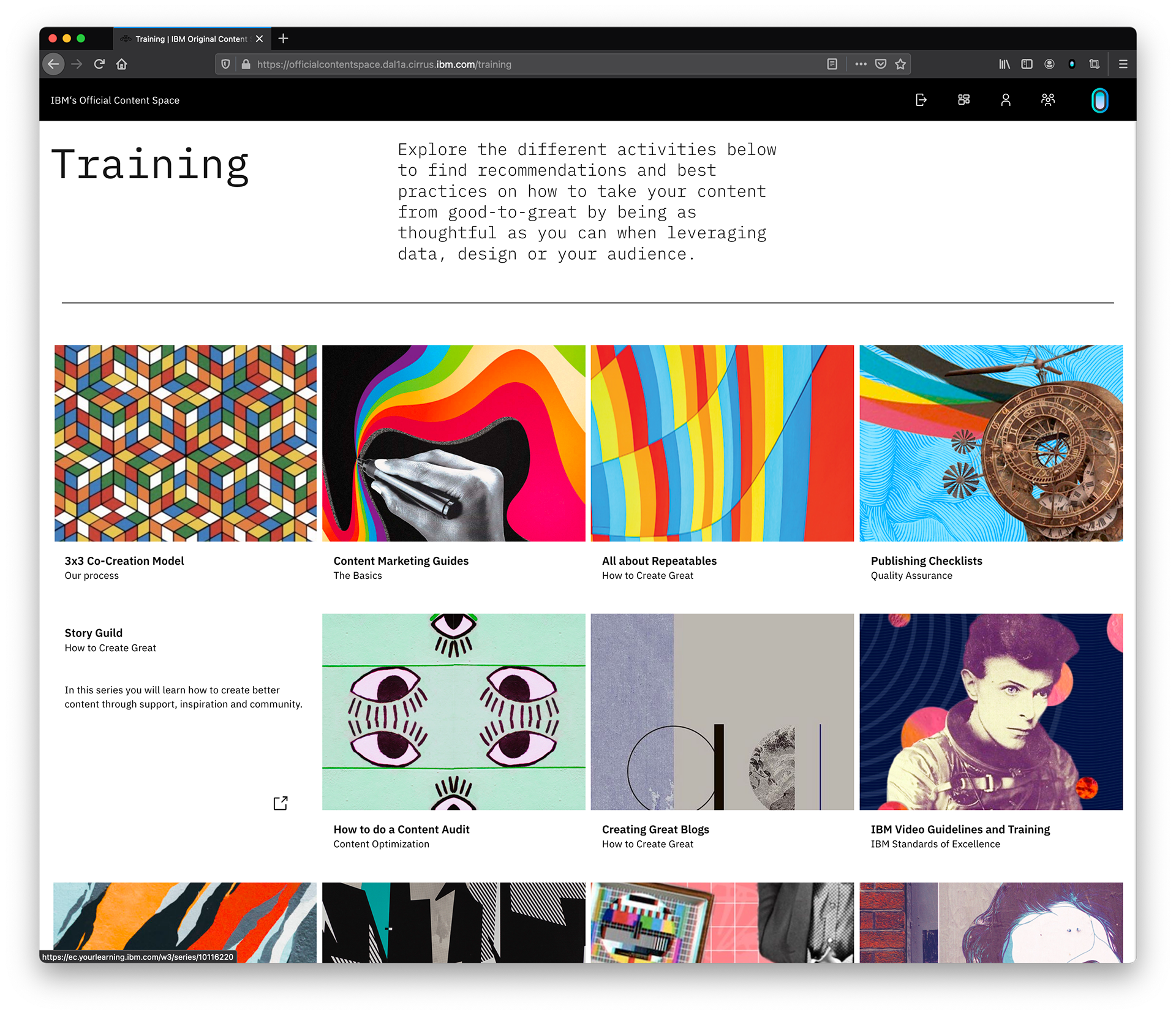Click the astronomical clock thumbnail
The image size is (1176, 1015).
tap(991, 443)
